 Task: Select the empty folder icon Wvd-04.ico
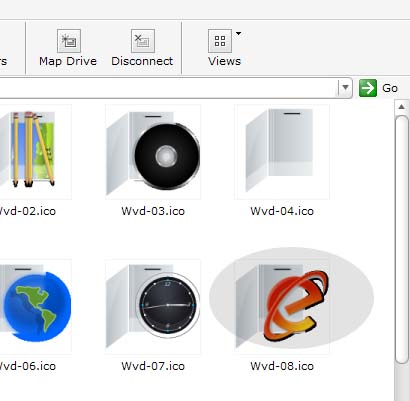[282, 152]
